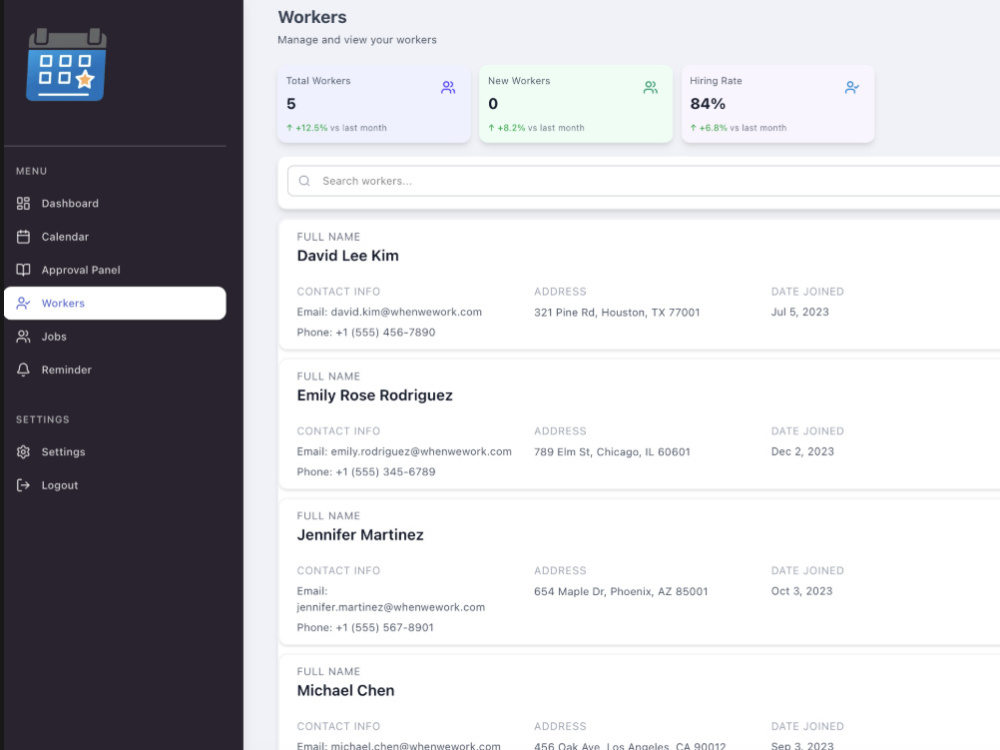Click date joined Dec 2, 2023
Screen dimensions: 1000x750
[802, 452]
